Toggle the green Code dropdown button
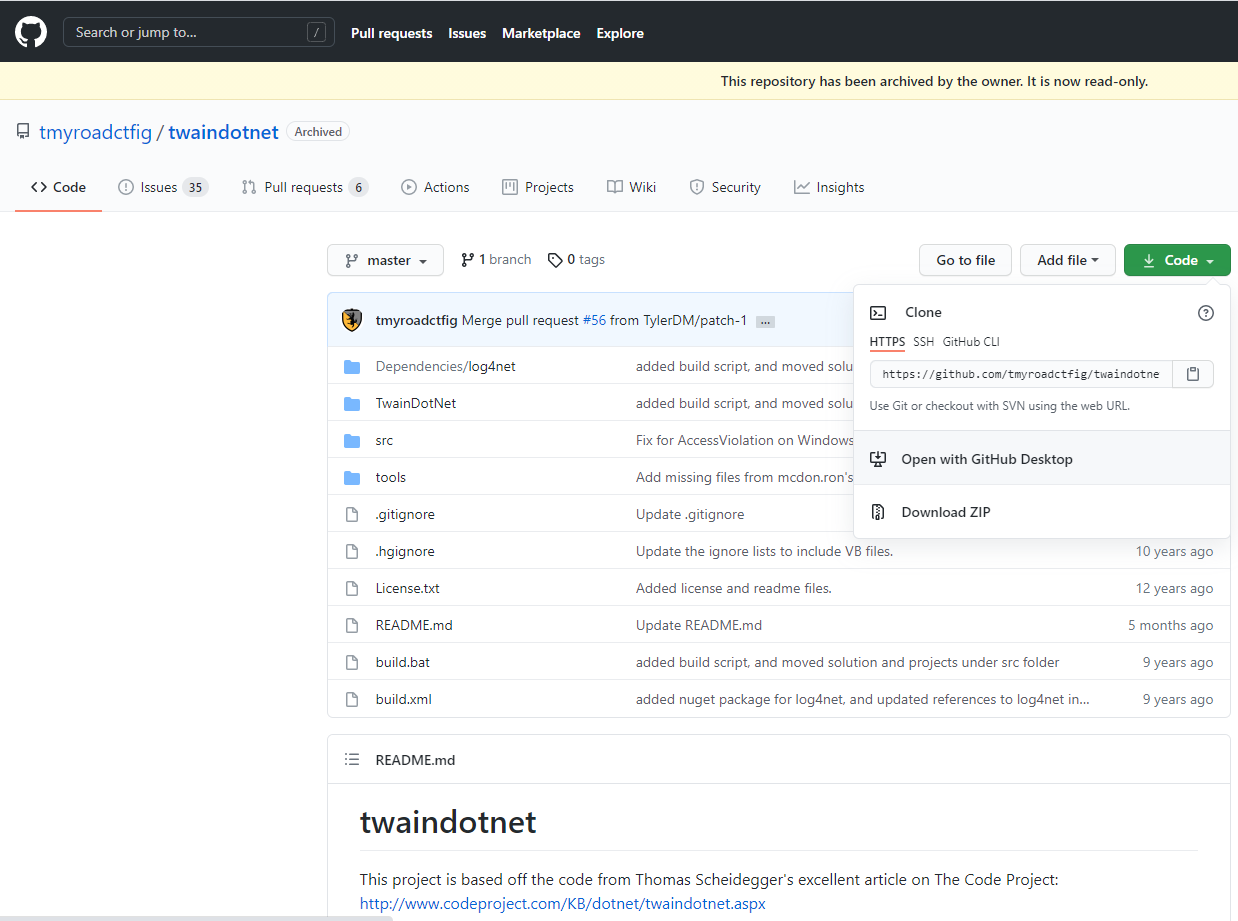 point(1177,260)
